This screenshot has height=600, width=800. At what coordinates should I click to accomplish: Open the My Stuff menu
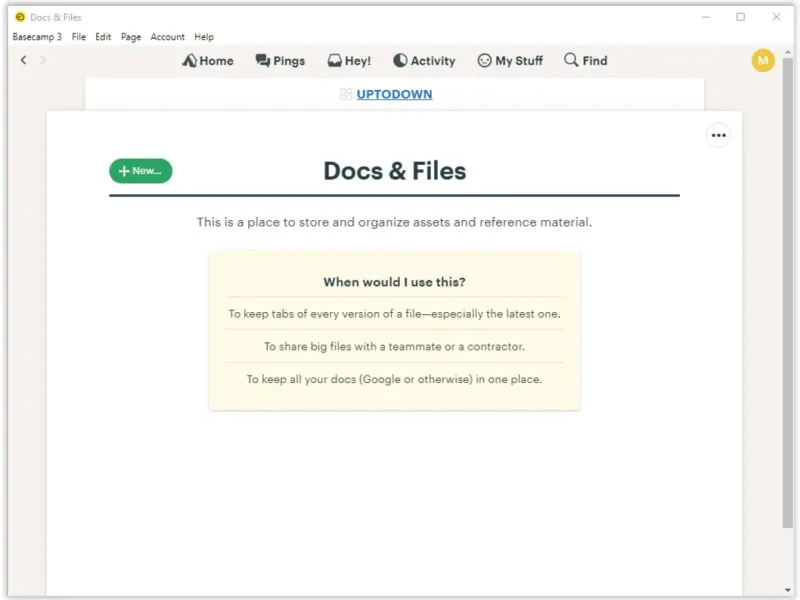pyautogui.click(x=510, y=61)
